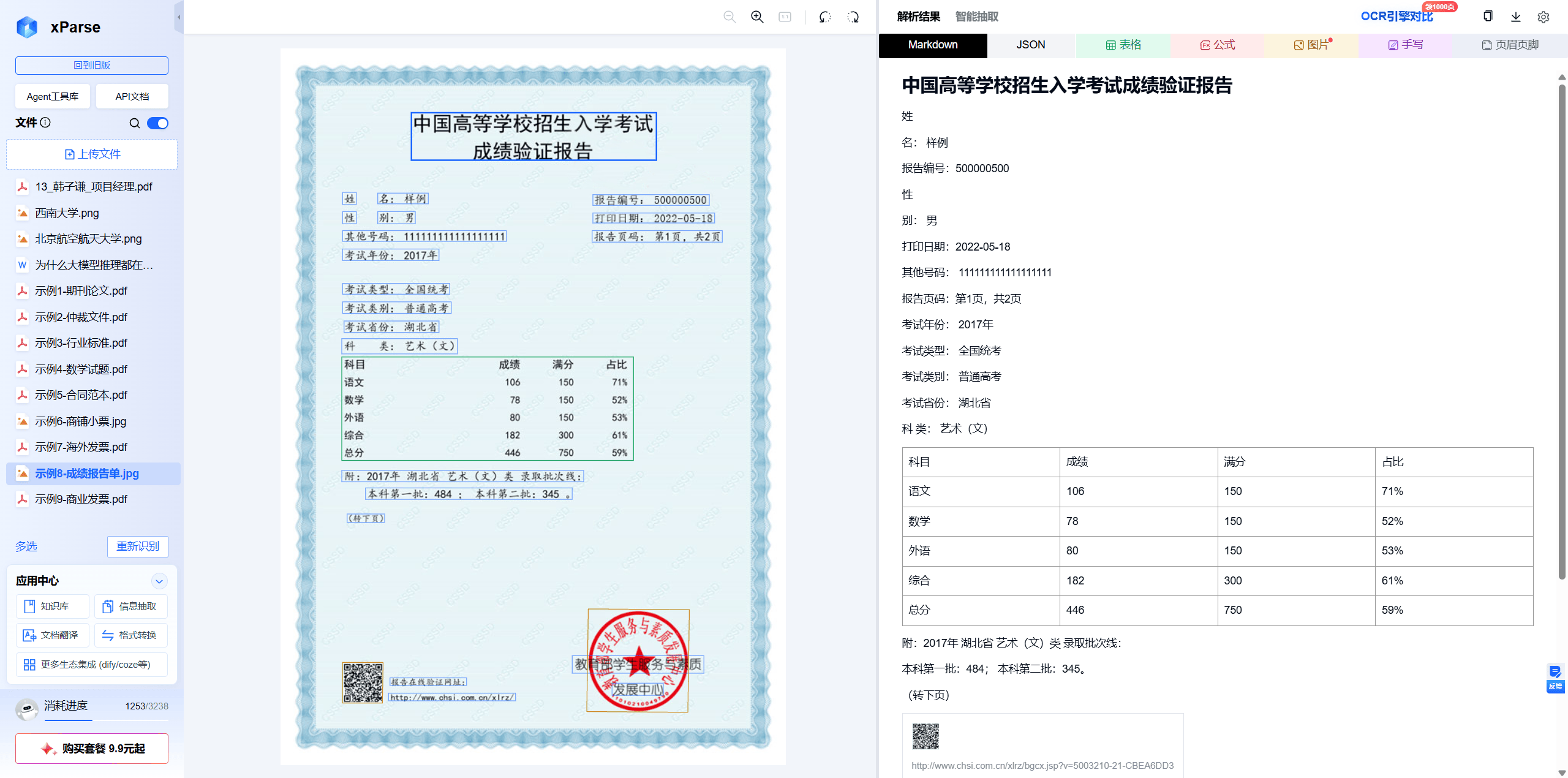
Task: Click the xParse logo icon
Action: point(27,27)
